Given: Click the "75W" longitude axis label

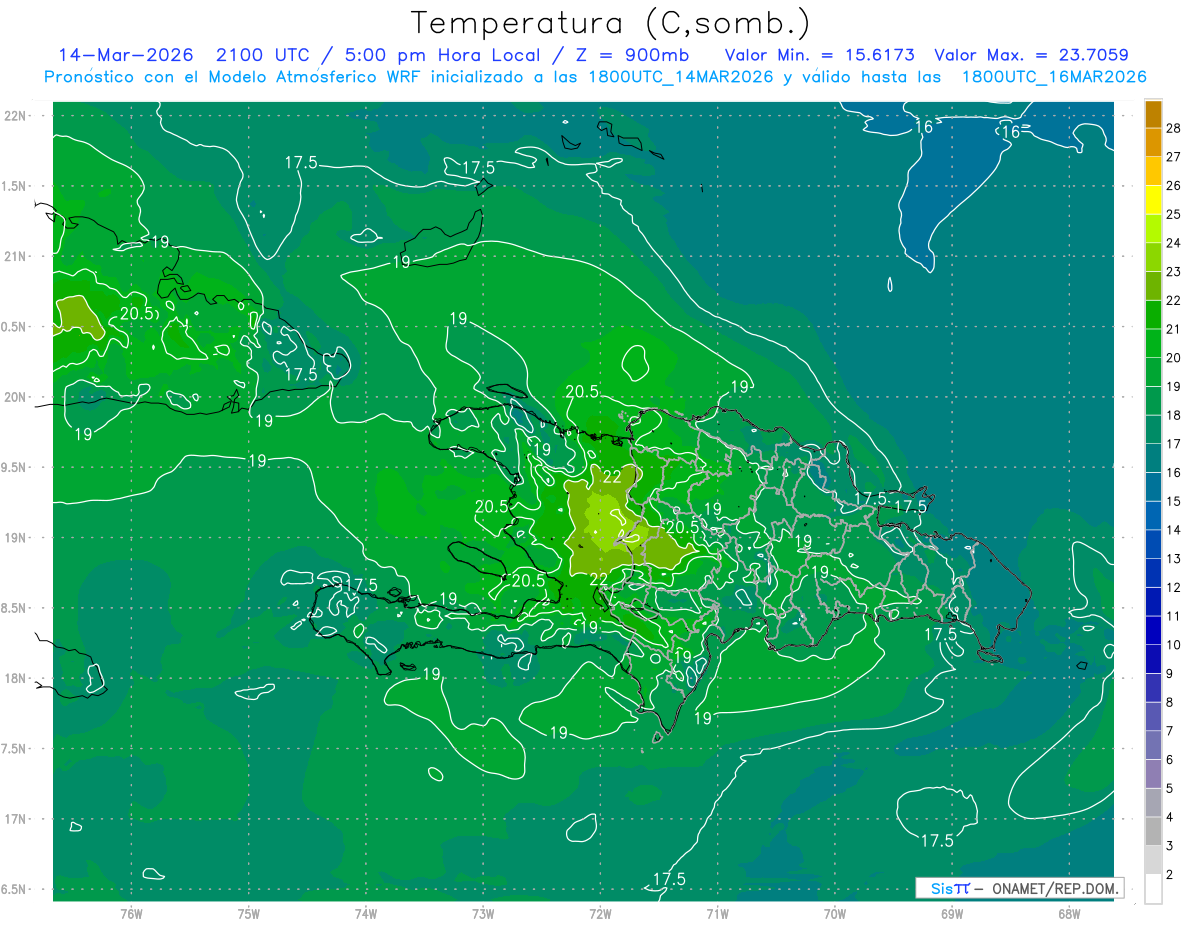Looking at the screenshot, I should pos(249,914).
